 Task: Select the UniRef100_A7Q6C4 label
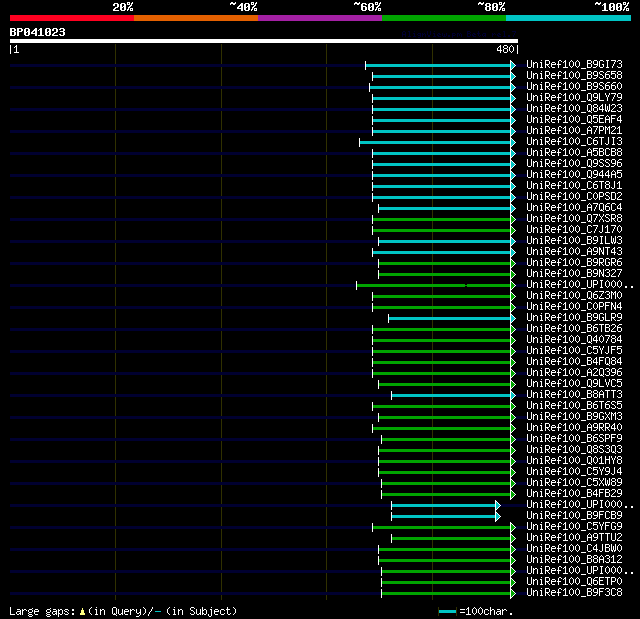coord(574,208)
